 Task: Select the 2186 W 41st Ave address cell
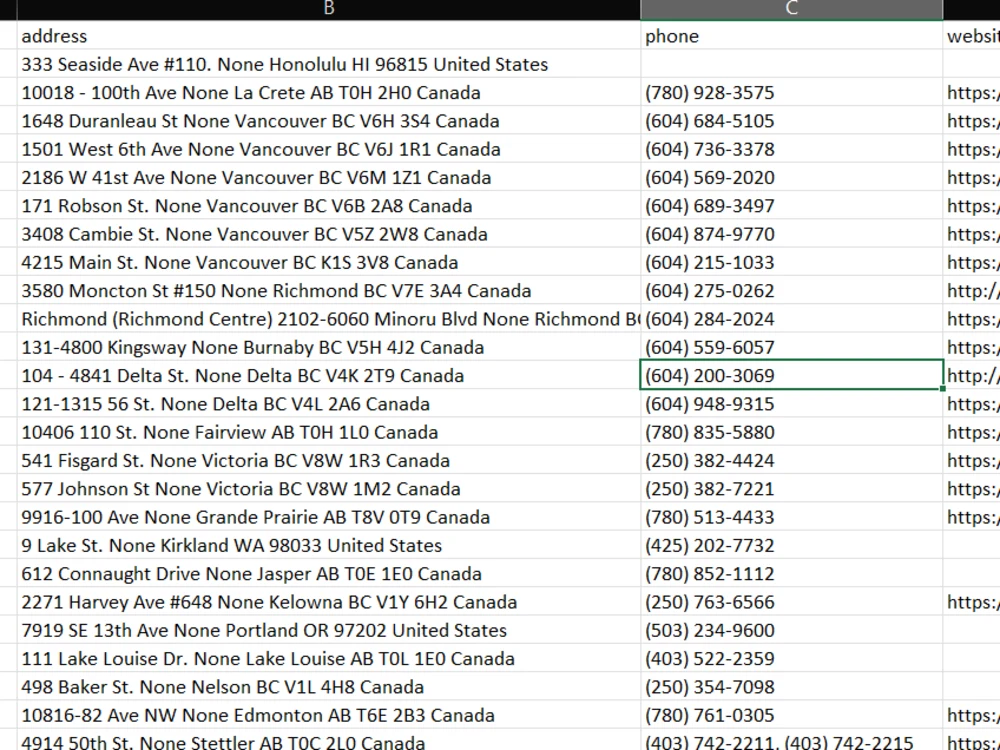point(328,177)
